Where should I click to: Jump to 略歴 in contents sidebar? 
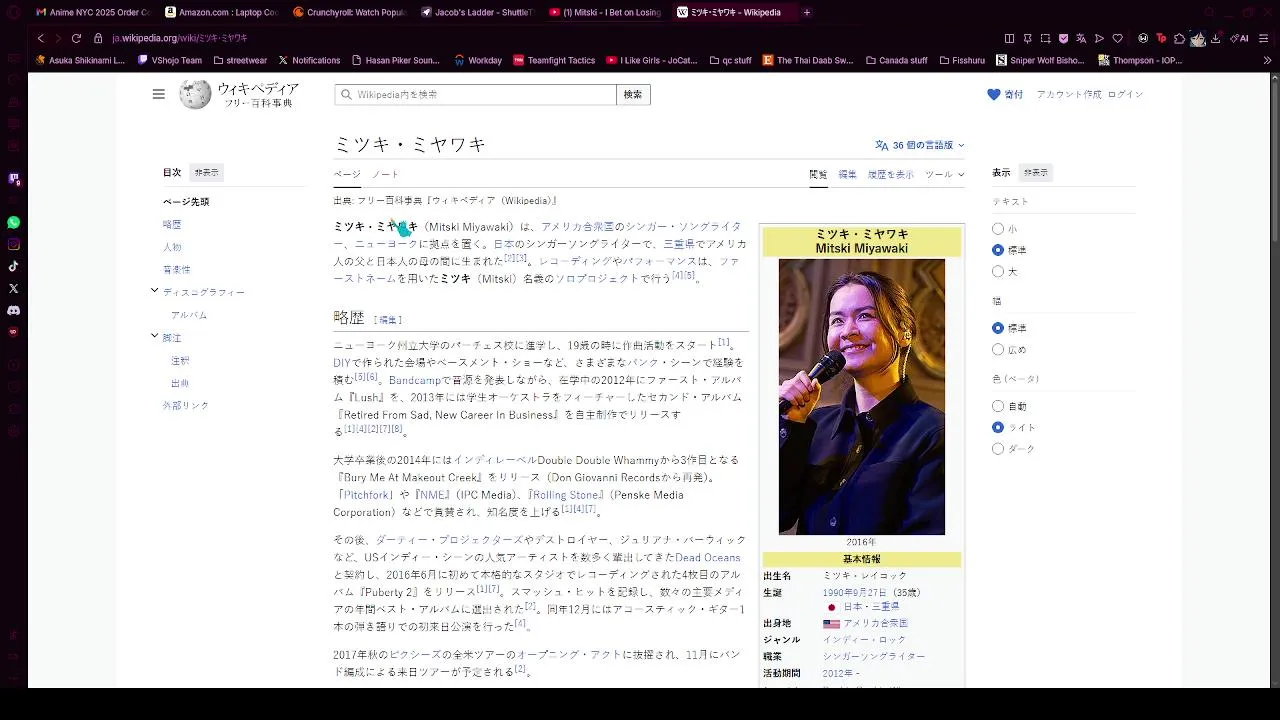[x=172, y=224]
